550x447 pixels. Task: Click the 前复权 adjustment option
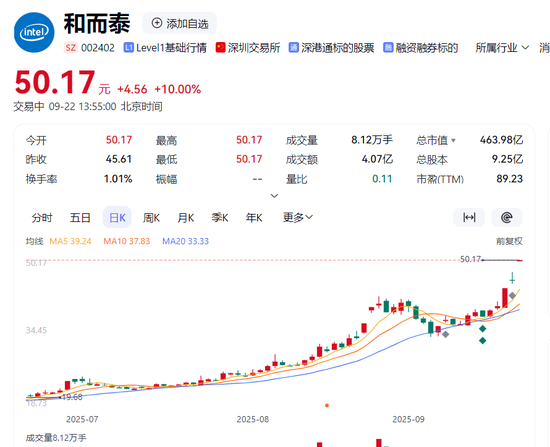pos(509,241)
